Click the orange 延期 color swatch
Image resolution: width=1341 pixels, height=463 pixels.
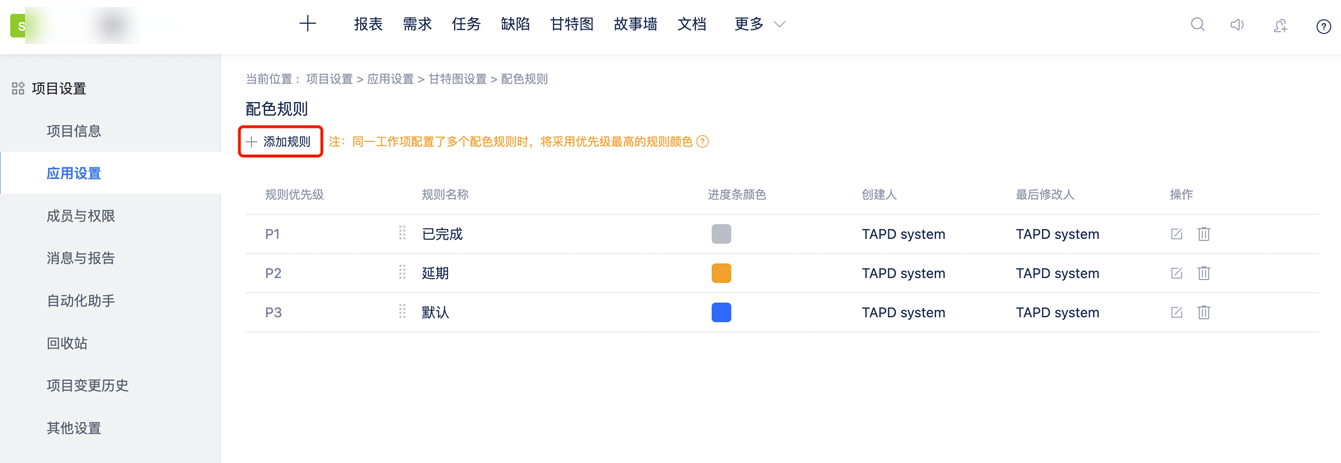coord(721,273)
